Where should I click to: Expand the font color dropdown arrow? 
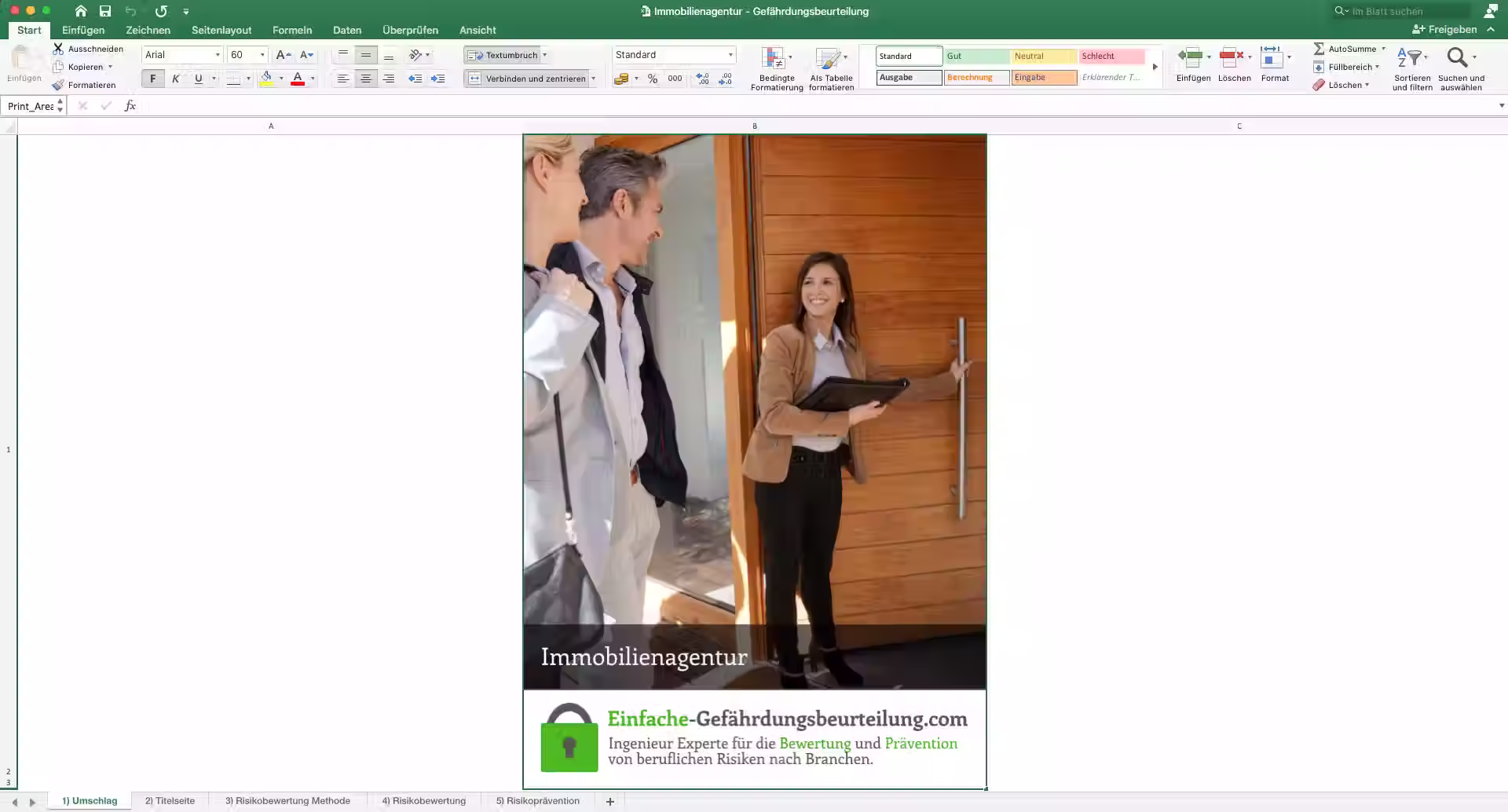coord(312,78)
